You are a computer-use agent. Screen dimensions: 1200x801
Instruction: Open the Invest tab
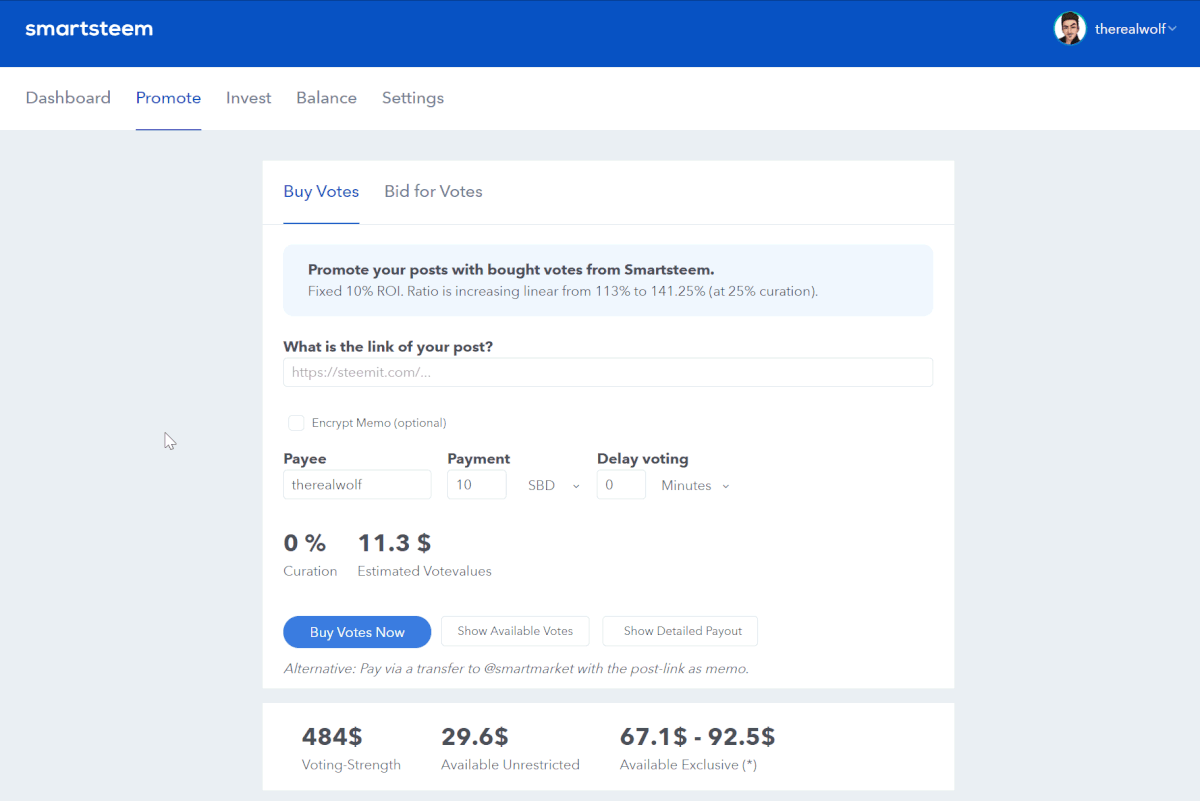[x=248, y=98]
